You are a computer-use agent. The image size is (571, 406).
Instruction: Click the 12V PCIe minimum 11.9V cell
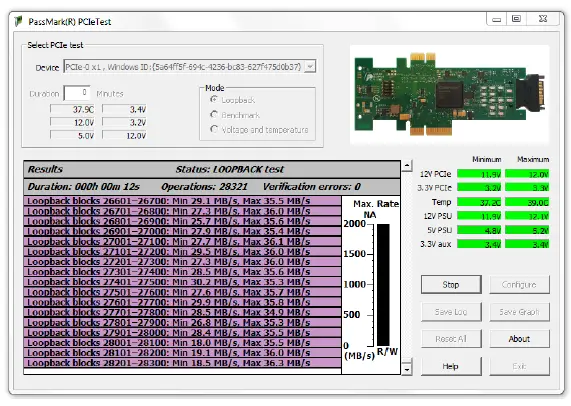pos(479,174)
